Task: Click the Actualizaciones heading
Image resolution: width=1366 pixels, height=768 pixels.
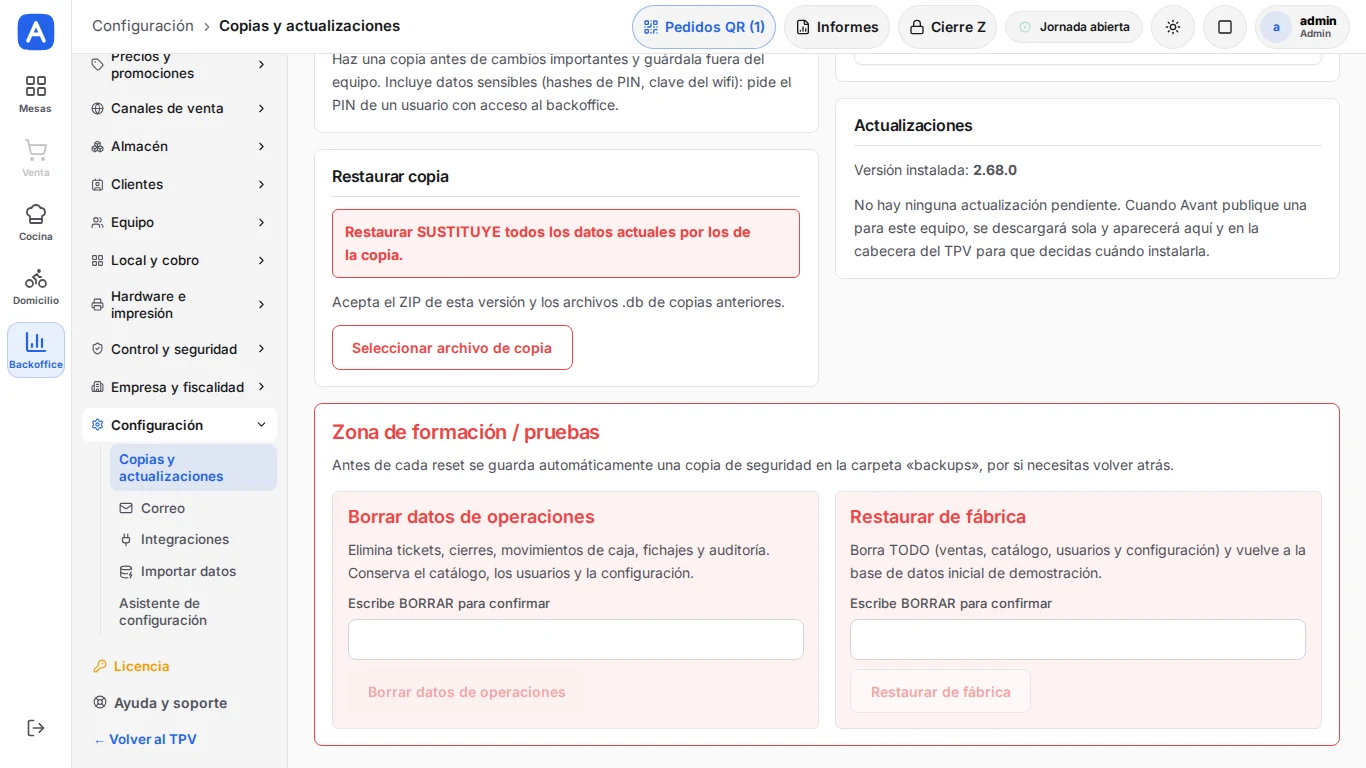Action: click(x=913, y=125)
